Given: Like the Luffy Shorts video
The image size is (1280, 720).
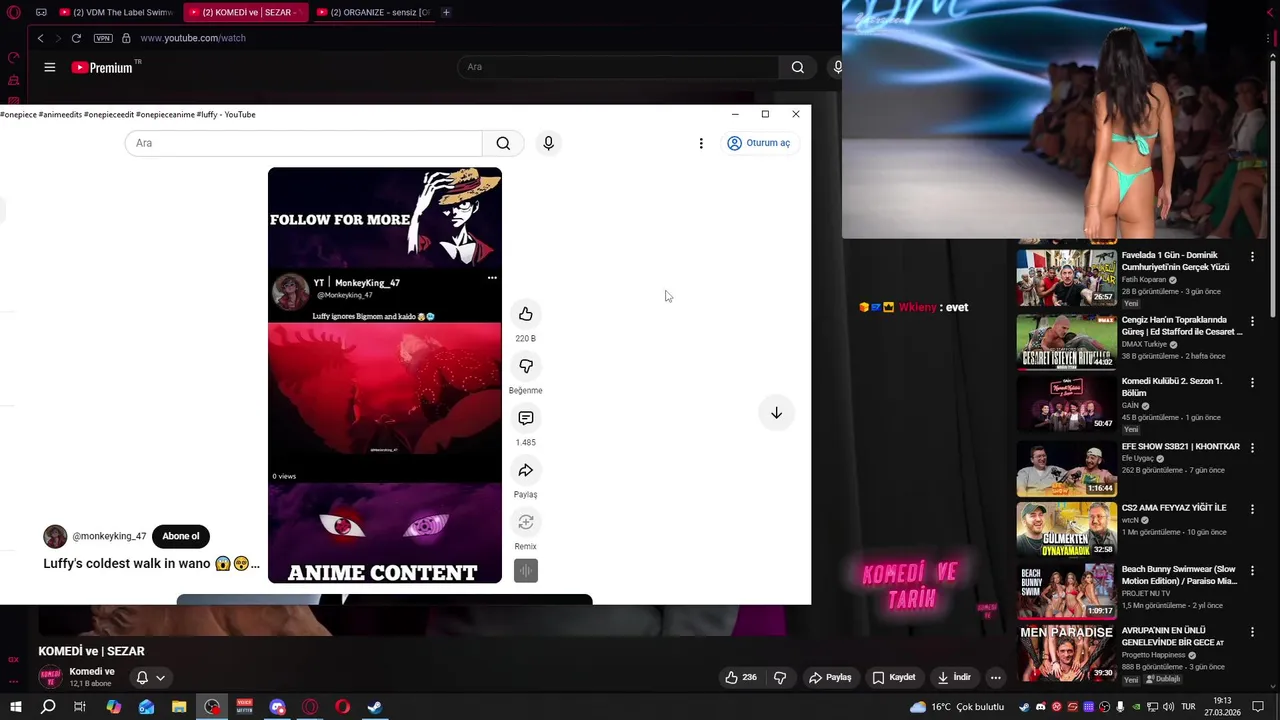Looking at the screenshot, I should tap(525, 314).
